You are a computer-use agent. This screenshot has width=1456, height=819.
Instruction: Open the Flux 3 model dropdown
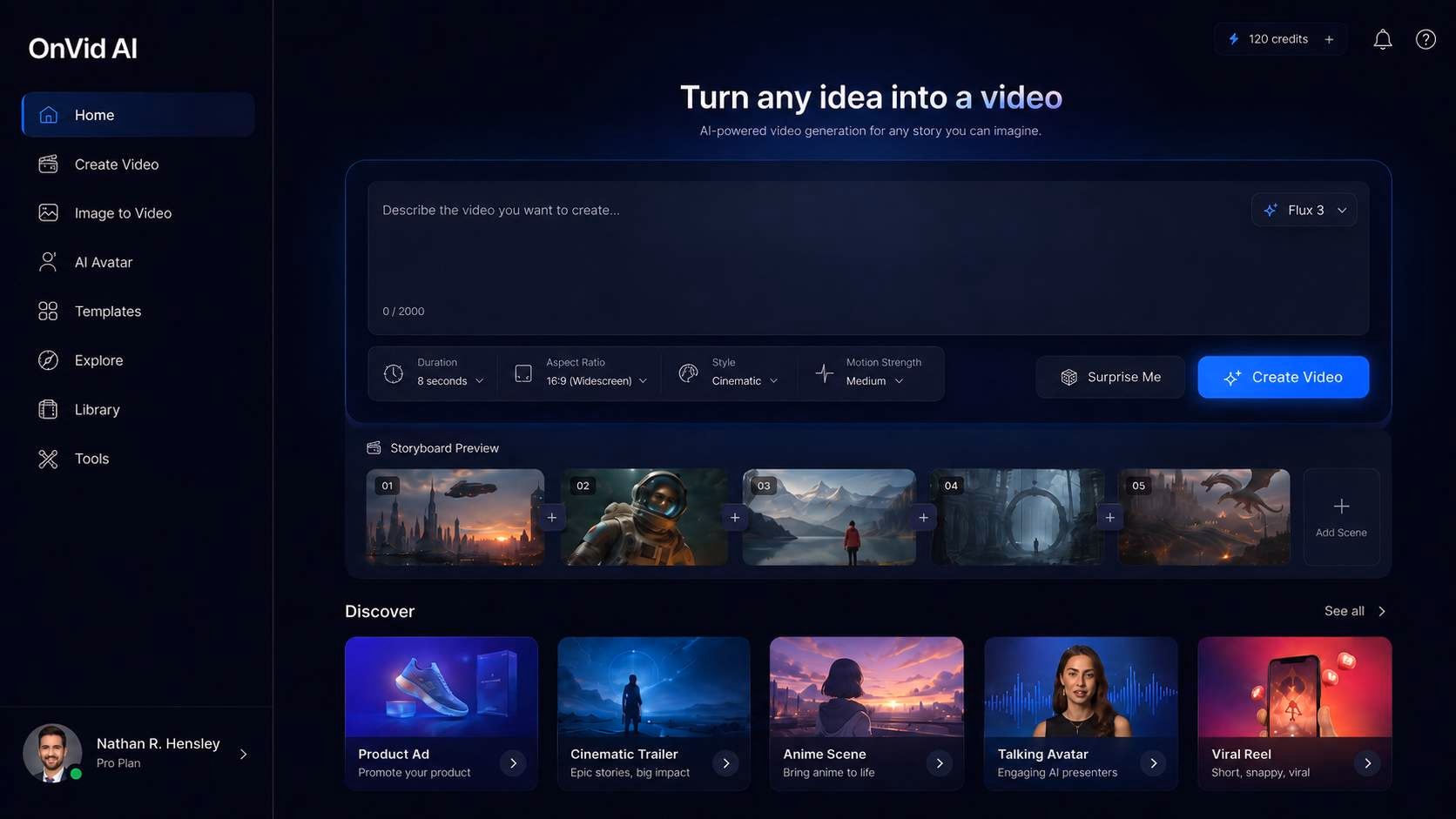click(1304, 210)
